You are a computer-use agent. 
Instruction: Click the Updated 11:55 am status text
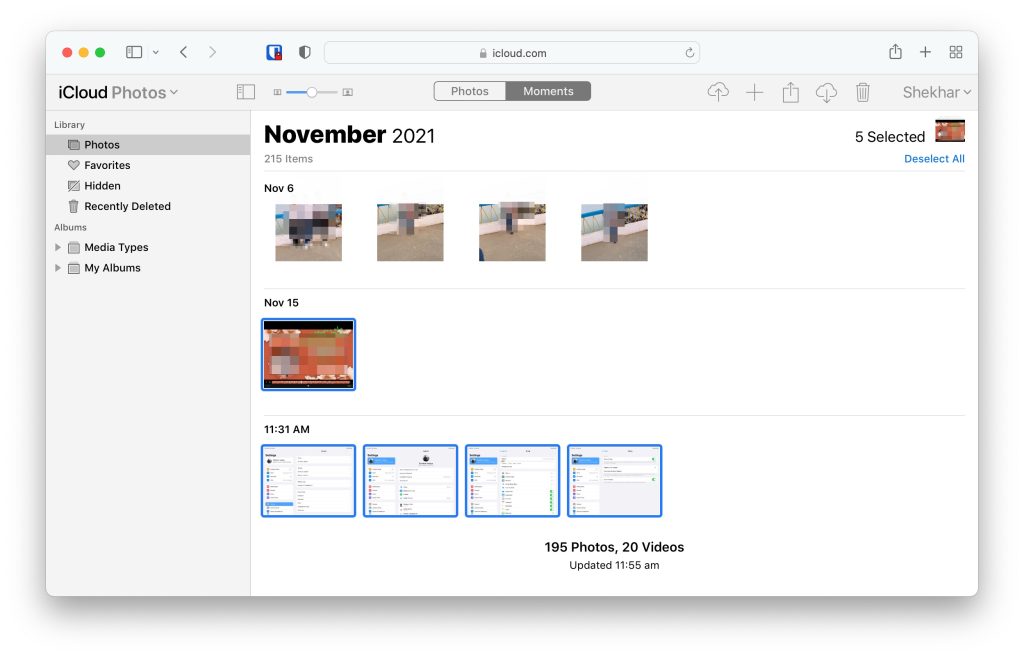614,566
